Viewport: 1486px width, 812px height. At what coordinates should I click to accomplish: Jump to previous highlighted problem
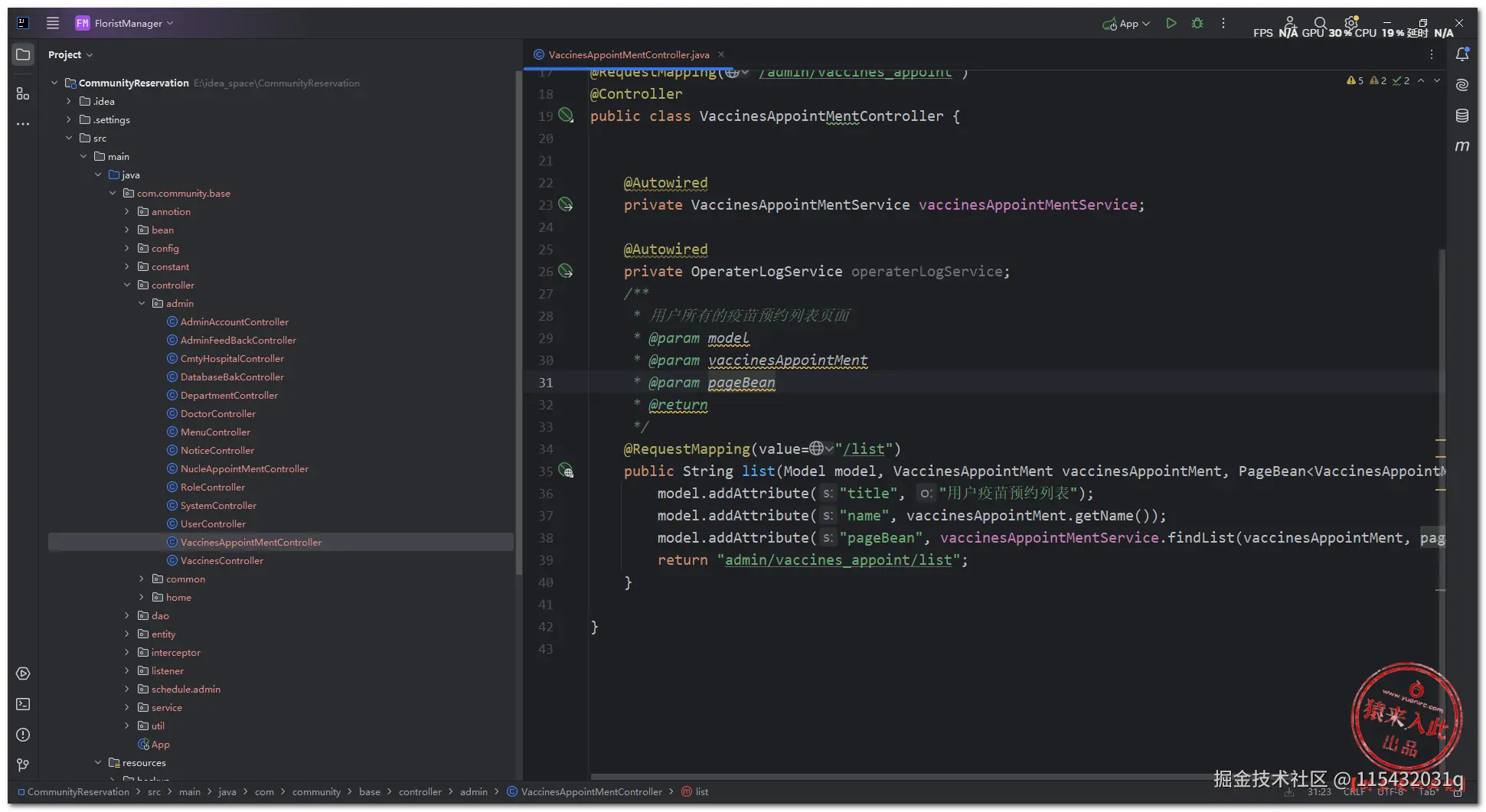pos(1422,80)
